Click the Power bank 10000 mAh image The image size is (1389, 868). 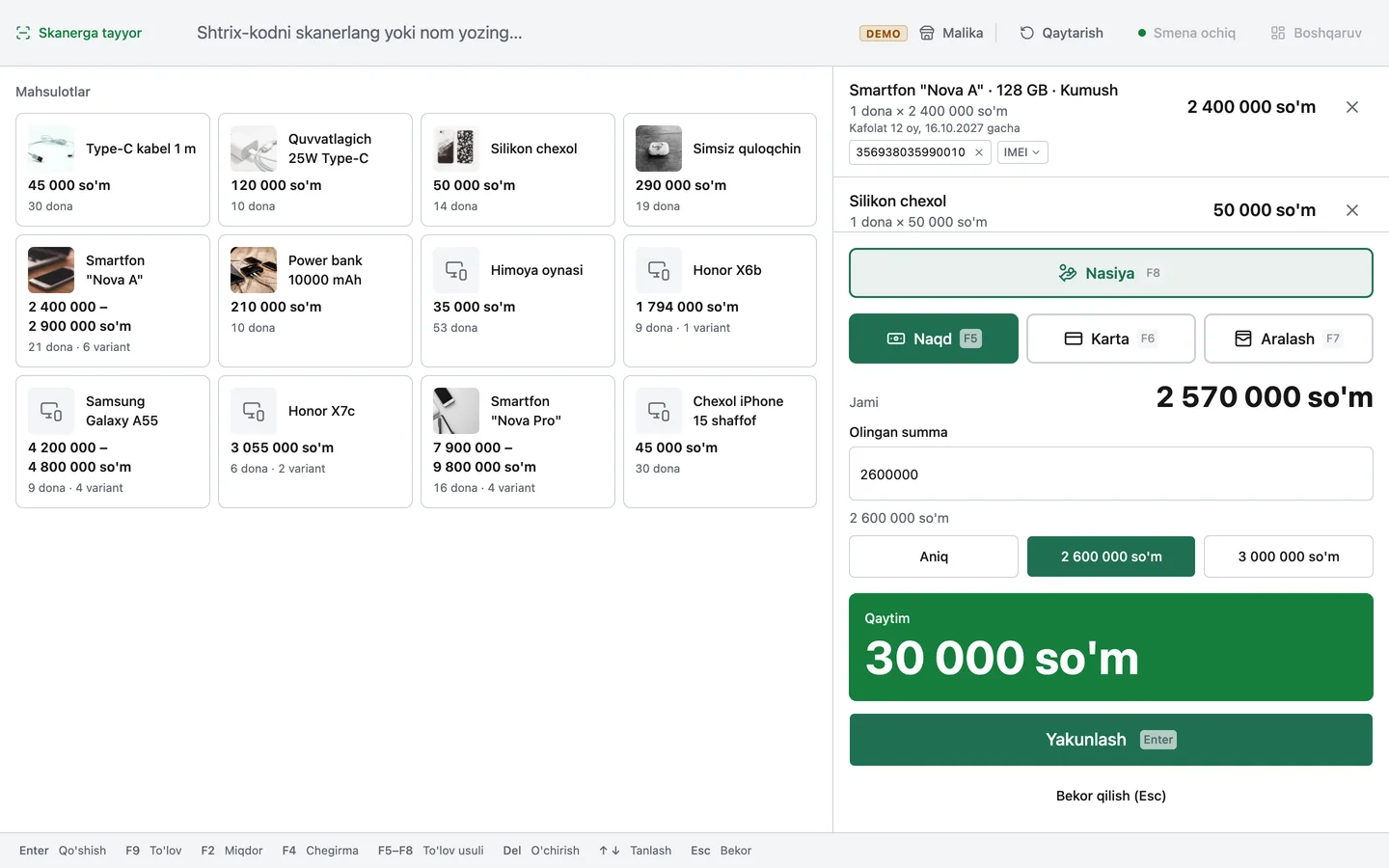coord(254,270)
